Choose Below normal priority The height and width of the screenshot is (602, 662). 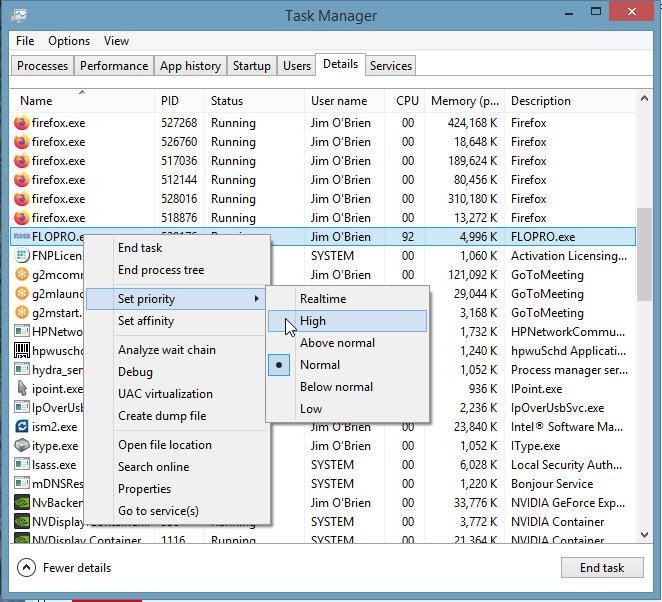336,387
